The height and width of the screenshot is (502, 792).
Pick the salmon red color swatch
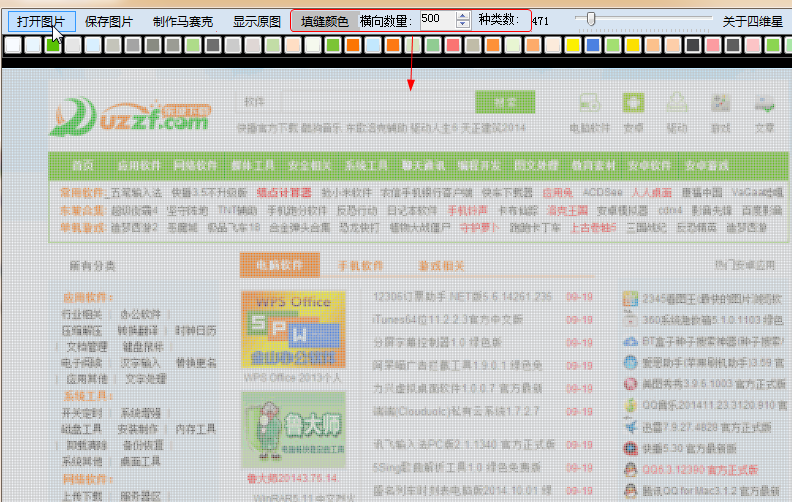(453, 45)
